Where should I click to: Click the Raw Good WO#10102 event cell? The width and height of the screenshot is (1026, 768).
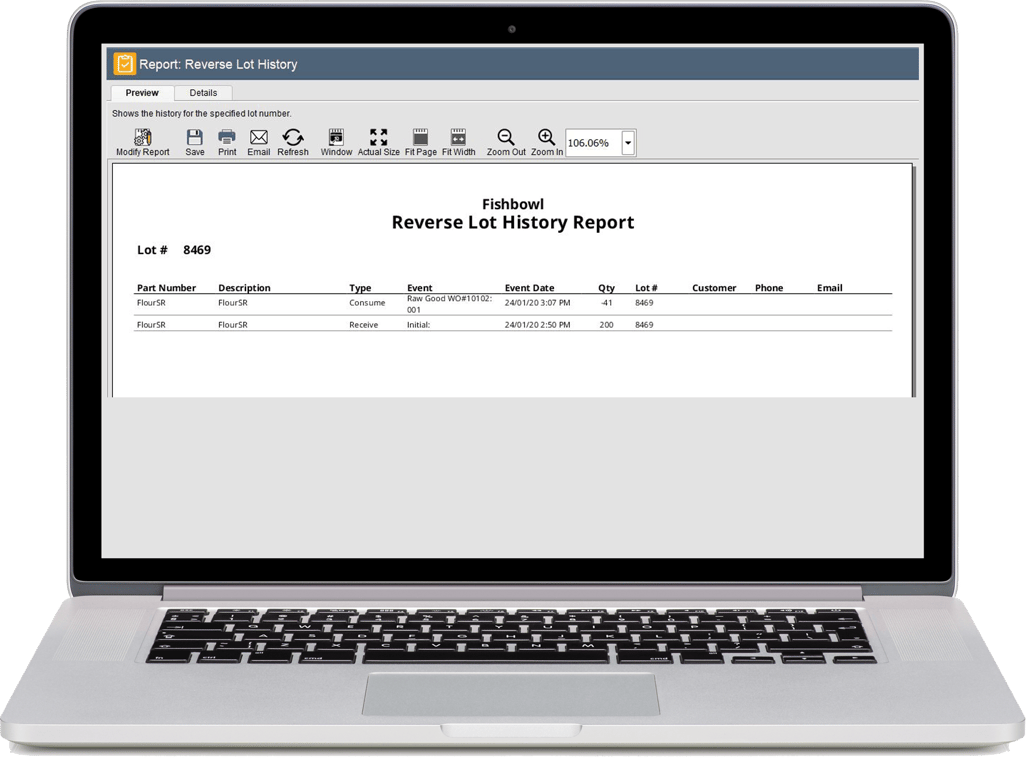[449, 304]
